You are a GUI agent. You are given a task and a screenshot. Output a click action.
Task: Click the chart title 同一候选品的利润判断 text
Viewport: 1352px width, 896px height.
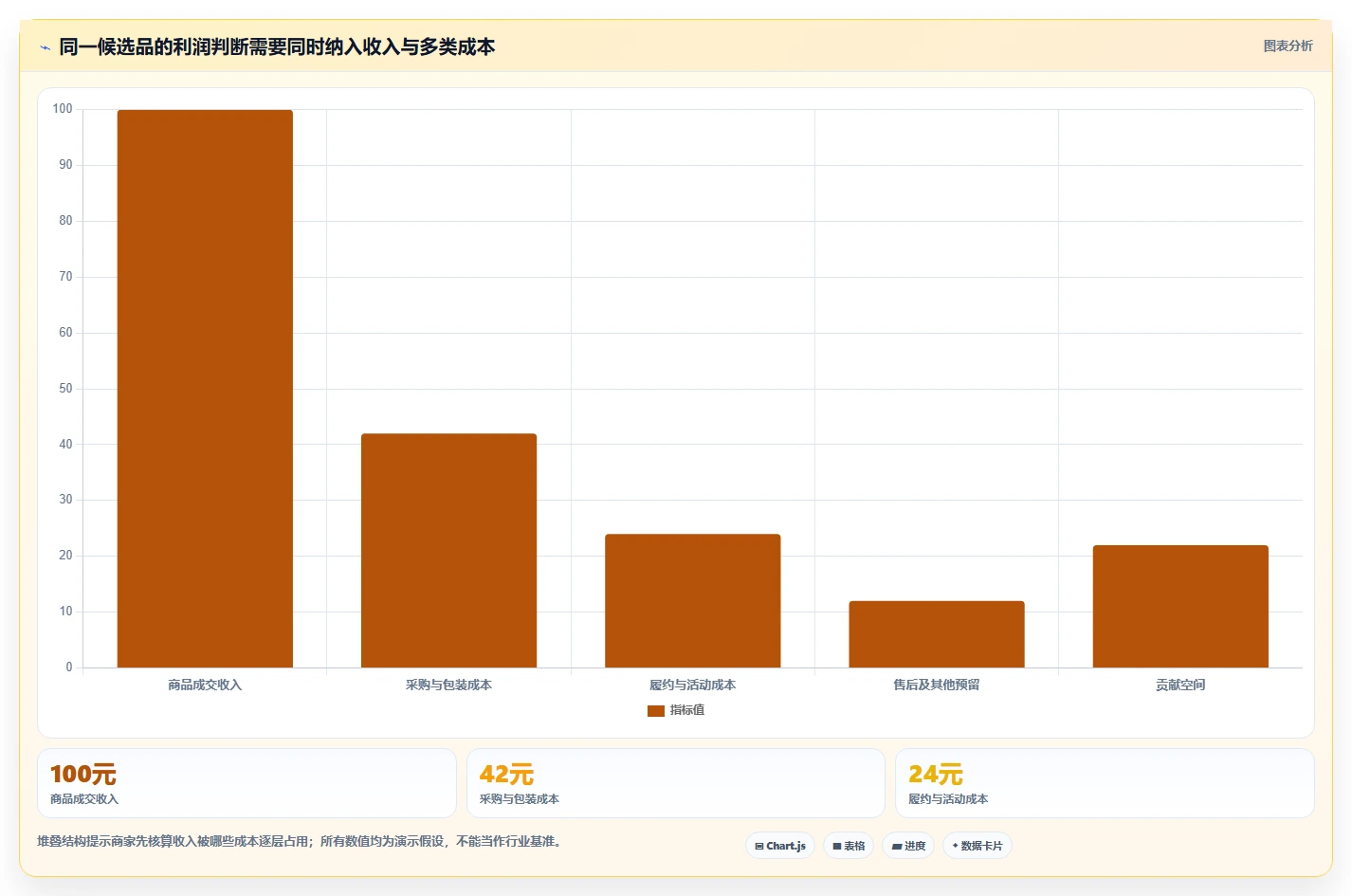pyautogui.click(x=154, y=46)
